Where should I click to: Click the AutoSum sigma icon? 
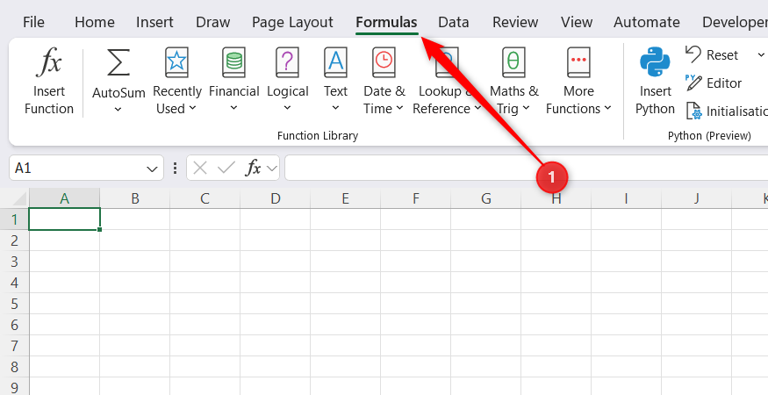pyautogui.click(x=119, y=62)
